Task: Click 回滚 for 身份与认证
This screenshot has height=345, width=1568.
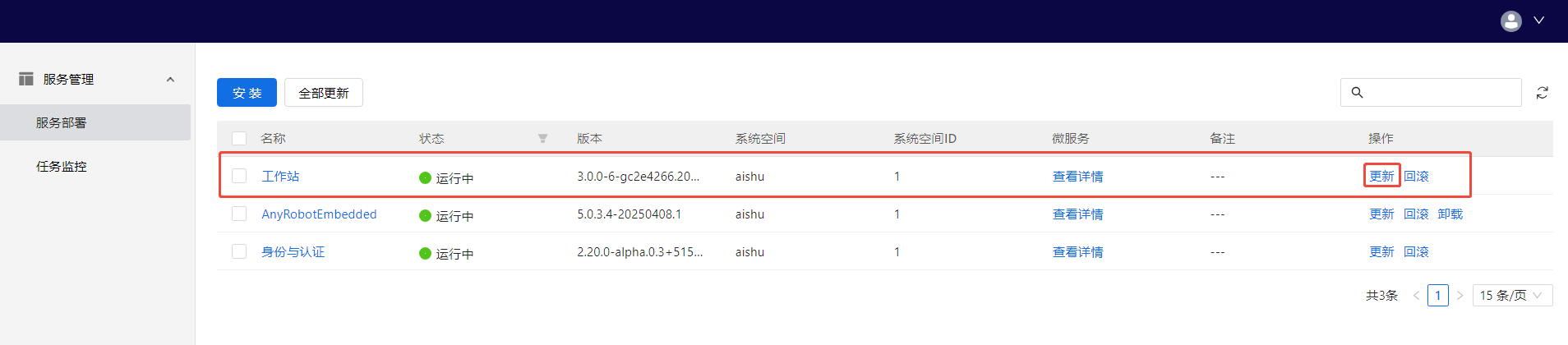Action: [1416, 251]
